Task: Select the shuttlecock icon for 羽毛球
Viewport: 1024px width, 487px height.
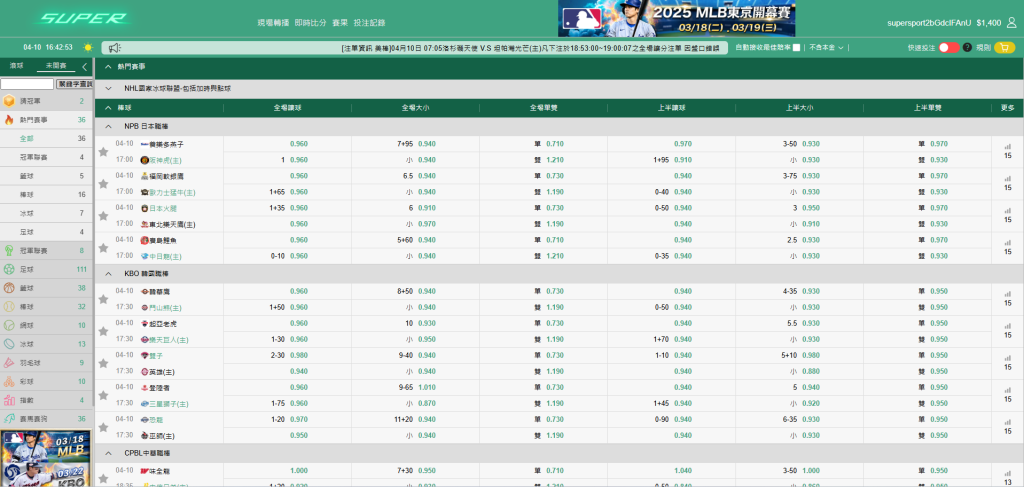Action: 9,362
